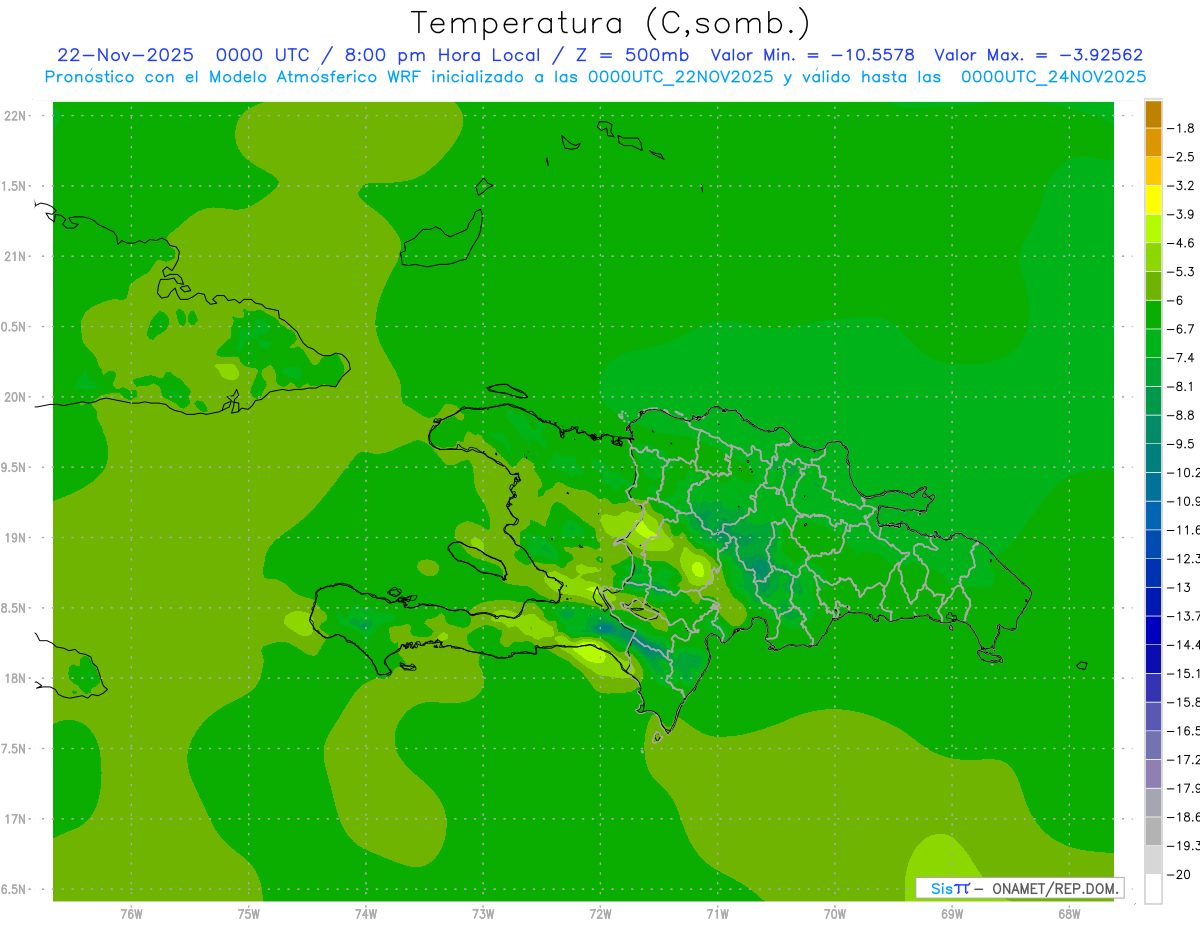Pick the purple swatch between -17.2 and -17.9

pyautogui.click(x=1153, y=774)
